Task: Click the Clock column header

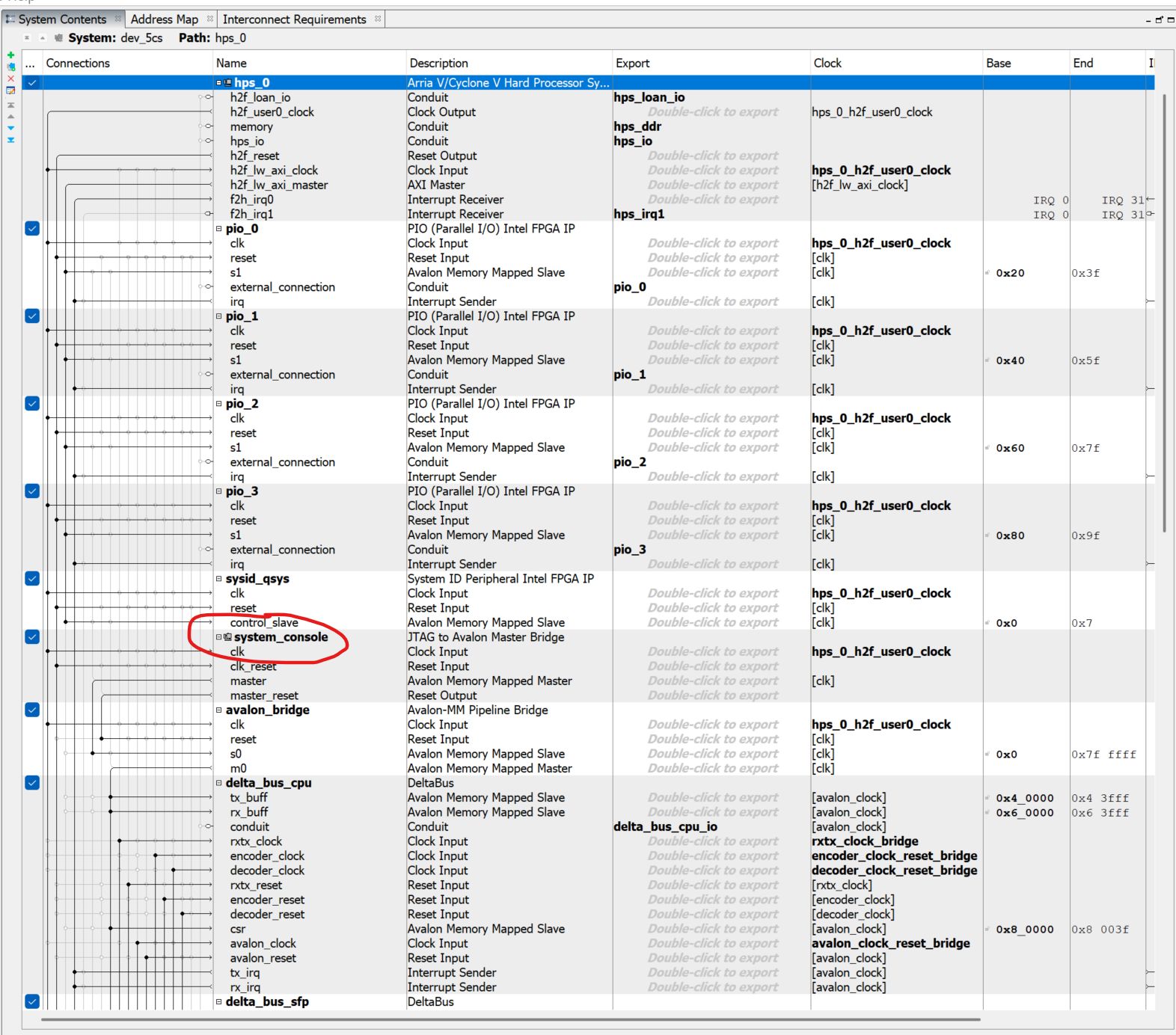Action: [896, 64]
